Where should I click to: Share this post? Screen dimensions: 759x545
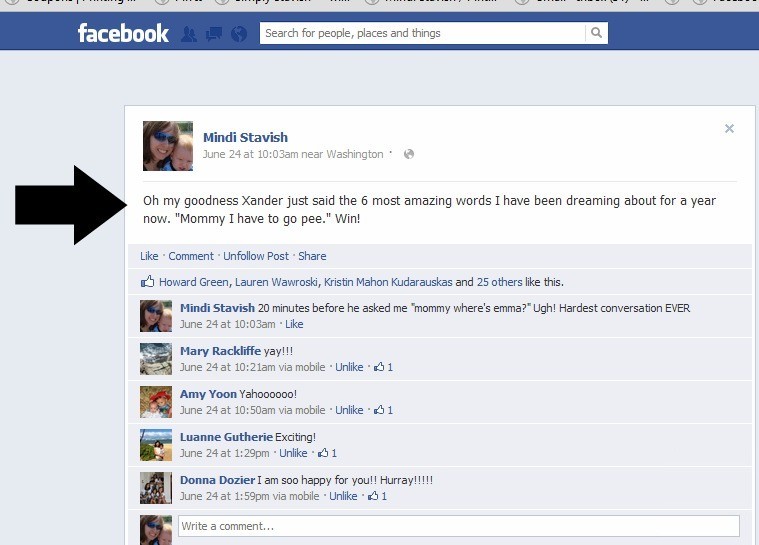[312, 256]
